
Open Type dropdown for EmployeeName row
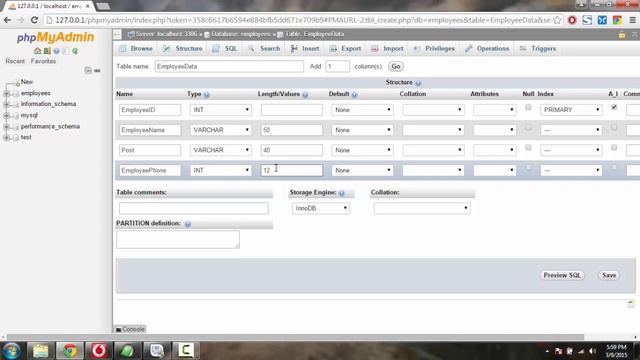pos(221,130)
